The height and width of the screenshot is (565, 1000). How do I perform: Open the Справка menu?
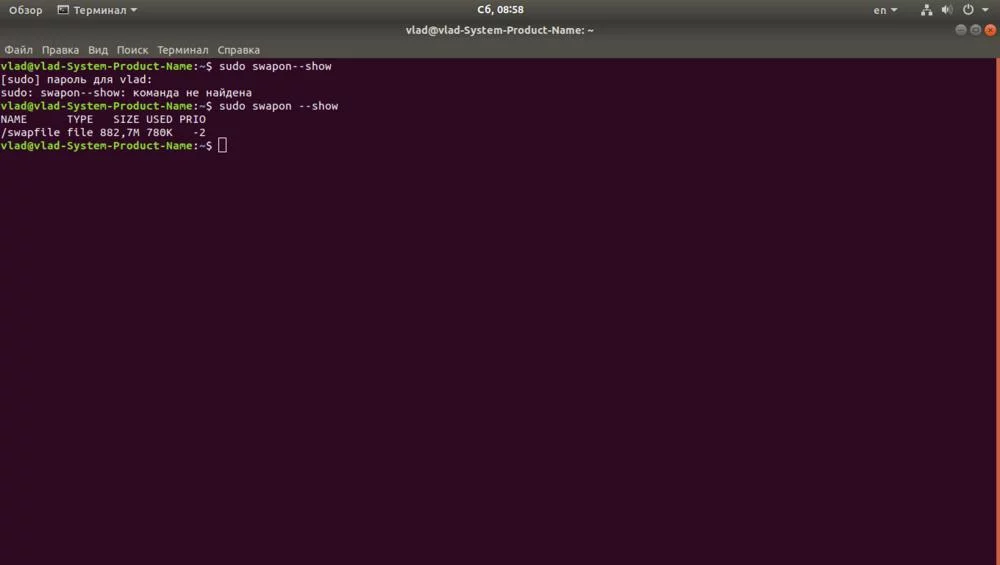click(239, 50)
